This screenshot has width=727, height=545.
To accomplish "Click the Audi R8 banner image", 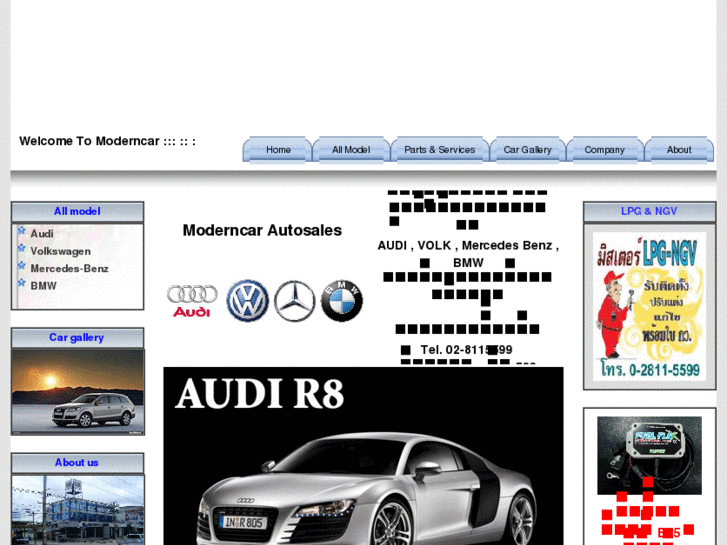I will coord(363,456).
